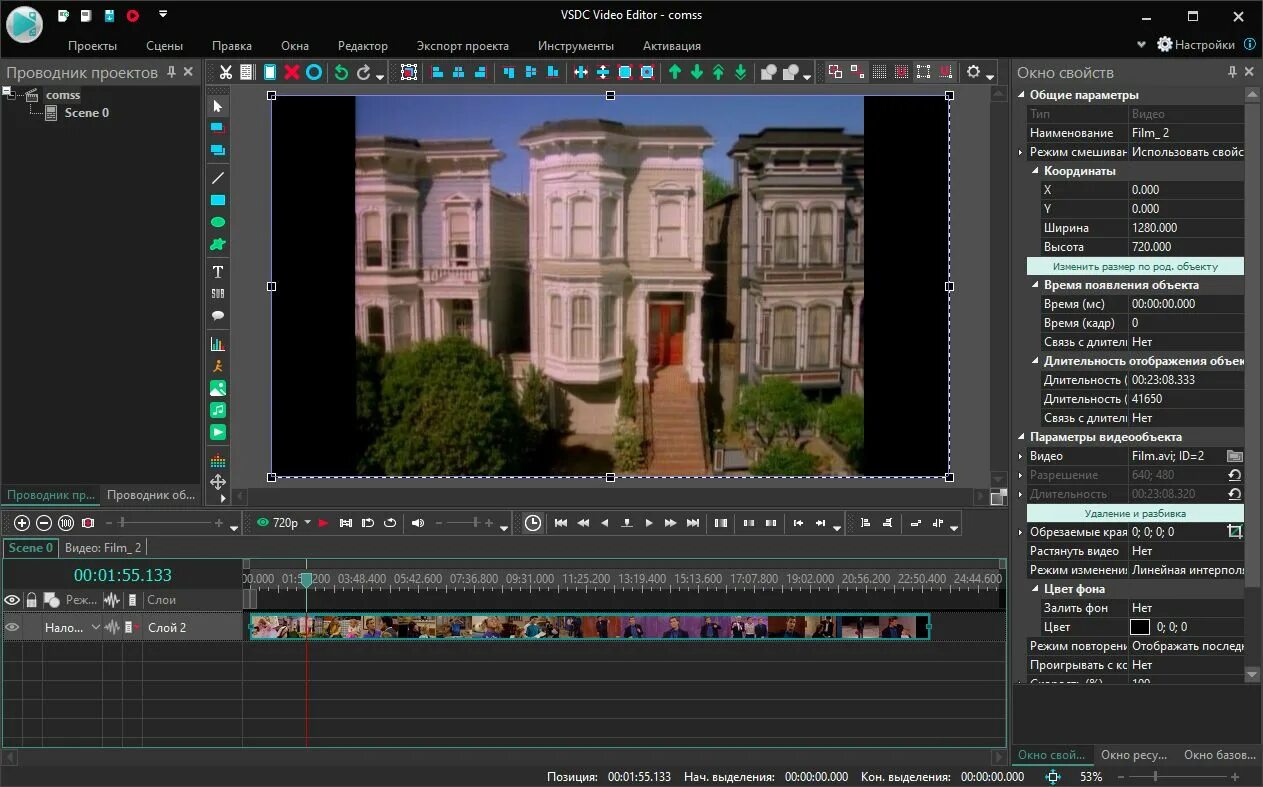Toggle layer lock icon in timeline header
Image resolution: width=1263 pixels, height=787 pixels.
pos(31,599)
